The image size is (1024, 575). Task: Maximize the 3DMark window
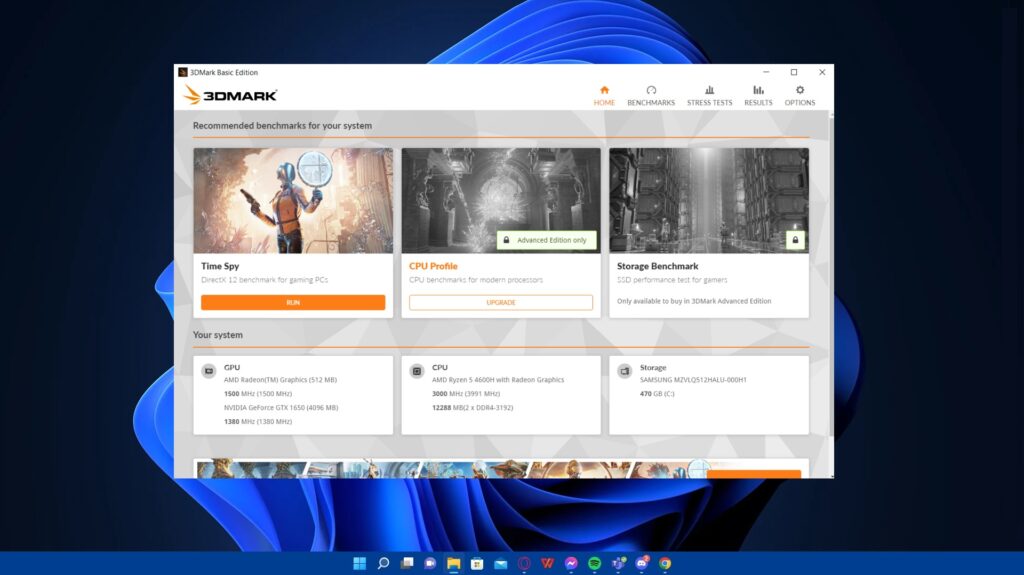794,73
